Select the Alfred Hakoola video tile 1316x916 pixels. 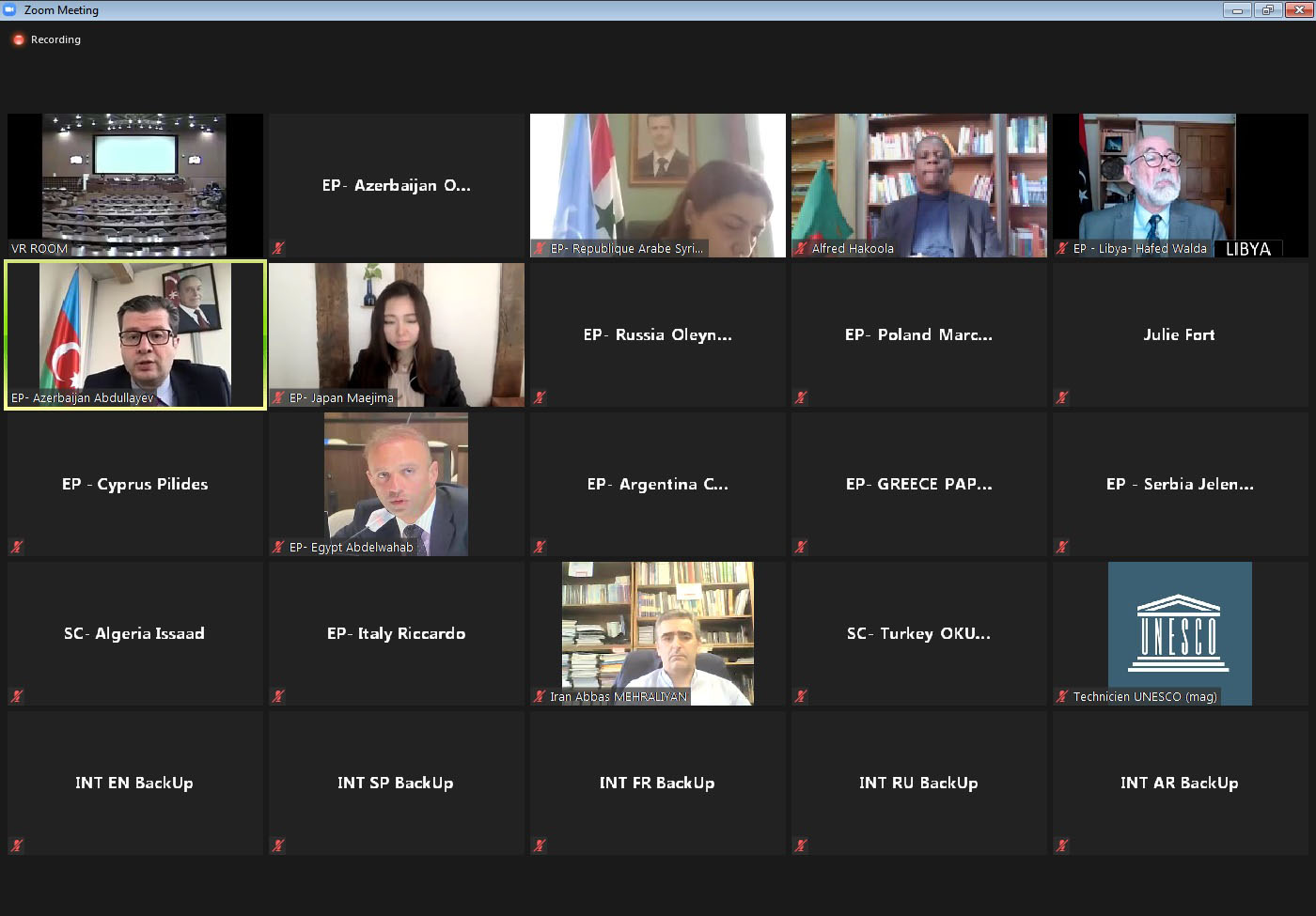919,185
